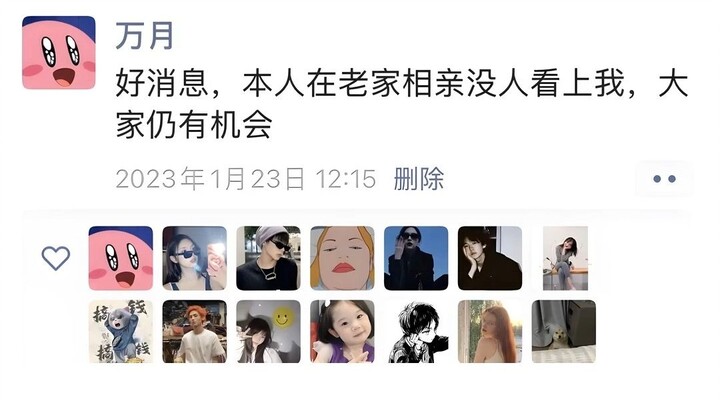Image resolution: width=720 pixels, height=405 pixels.
Task: Open the black-and-white manga boy avatar
Action: pyautogui.click(x=416, y=332)
